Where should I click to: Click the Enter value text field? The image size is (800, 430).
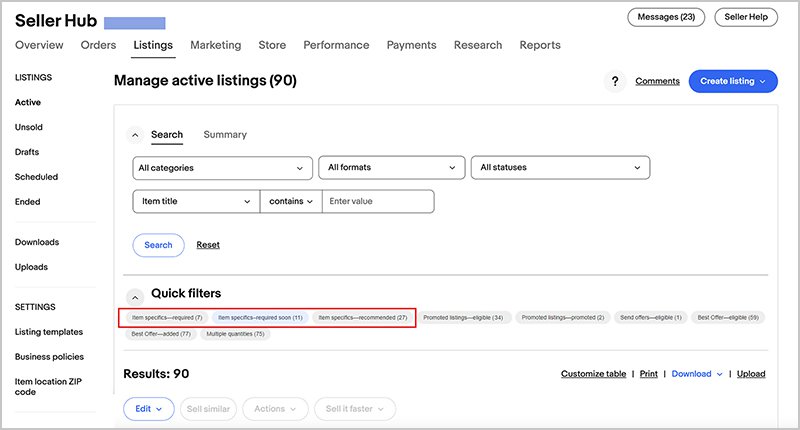click(378, 201)
